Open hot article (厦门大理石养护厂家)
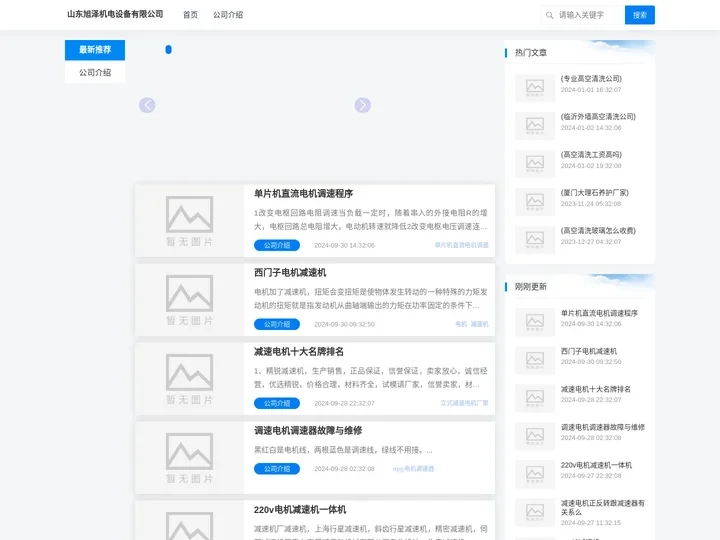Image resolution: width=720 pixels, height=540 pixels. coord(595,193)
